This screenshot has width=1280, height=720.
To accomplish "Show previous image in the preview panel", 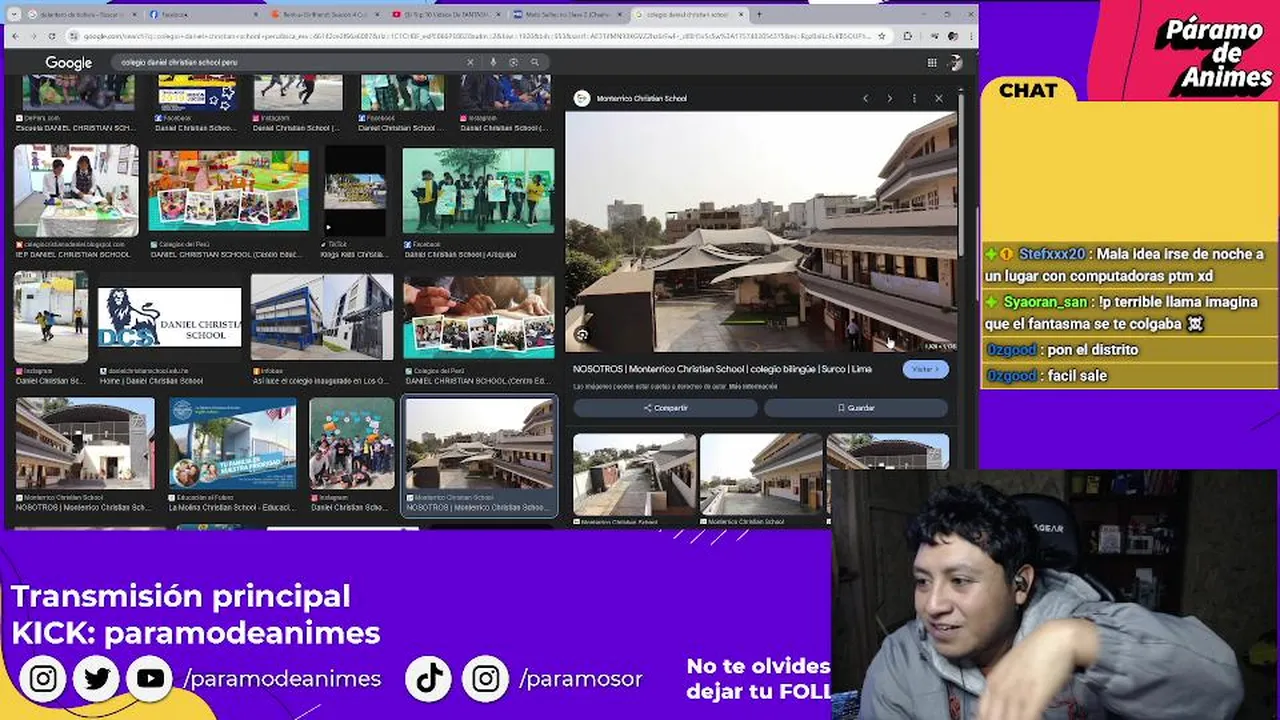I will pos(866,98).
